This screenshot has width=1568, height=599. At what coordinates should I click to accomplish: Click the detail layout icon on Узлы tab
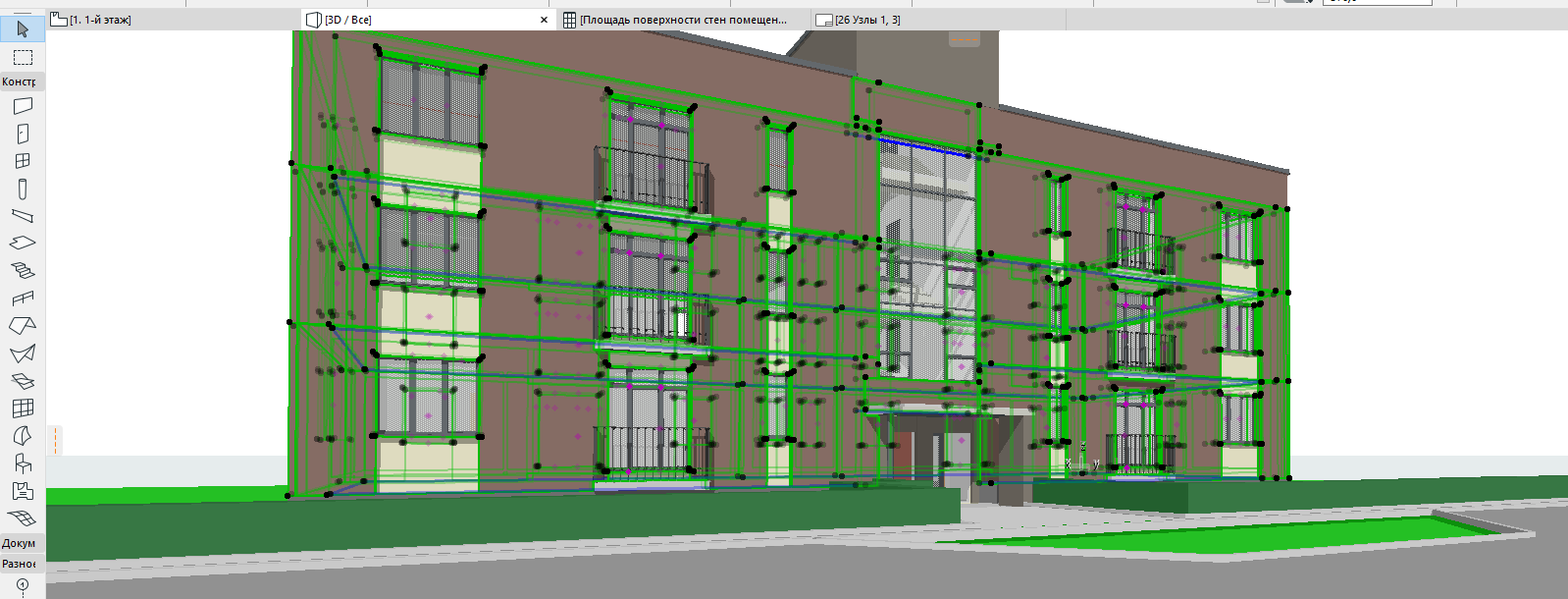(x=824, y=20)
